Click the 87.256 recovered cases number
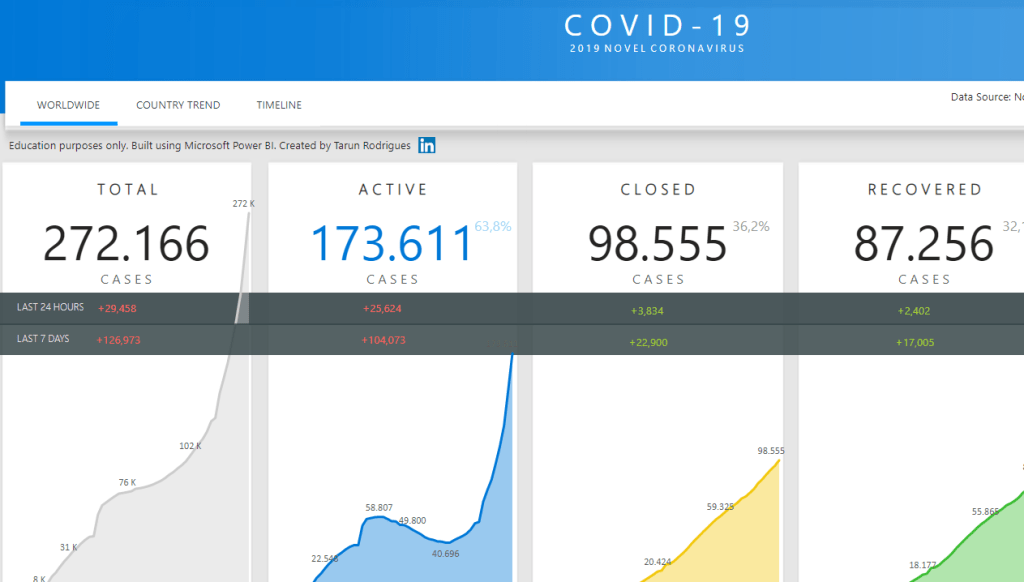The image size is (1024, 582). 923,243
